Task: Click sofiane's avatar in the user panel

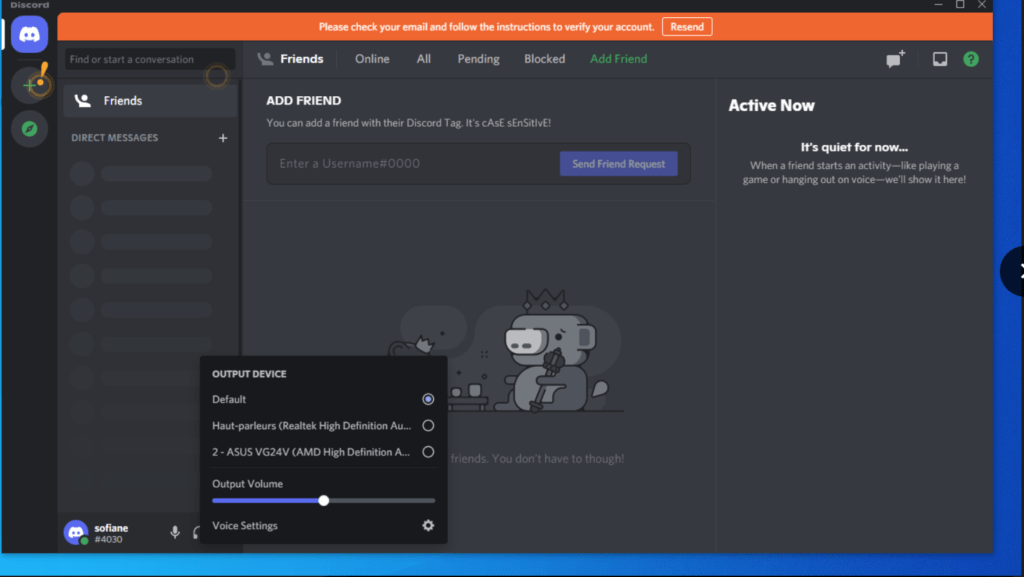Action: tap(76, 532)
